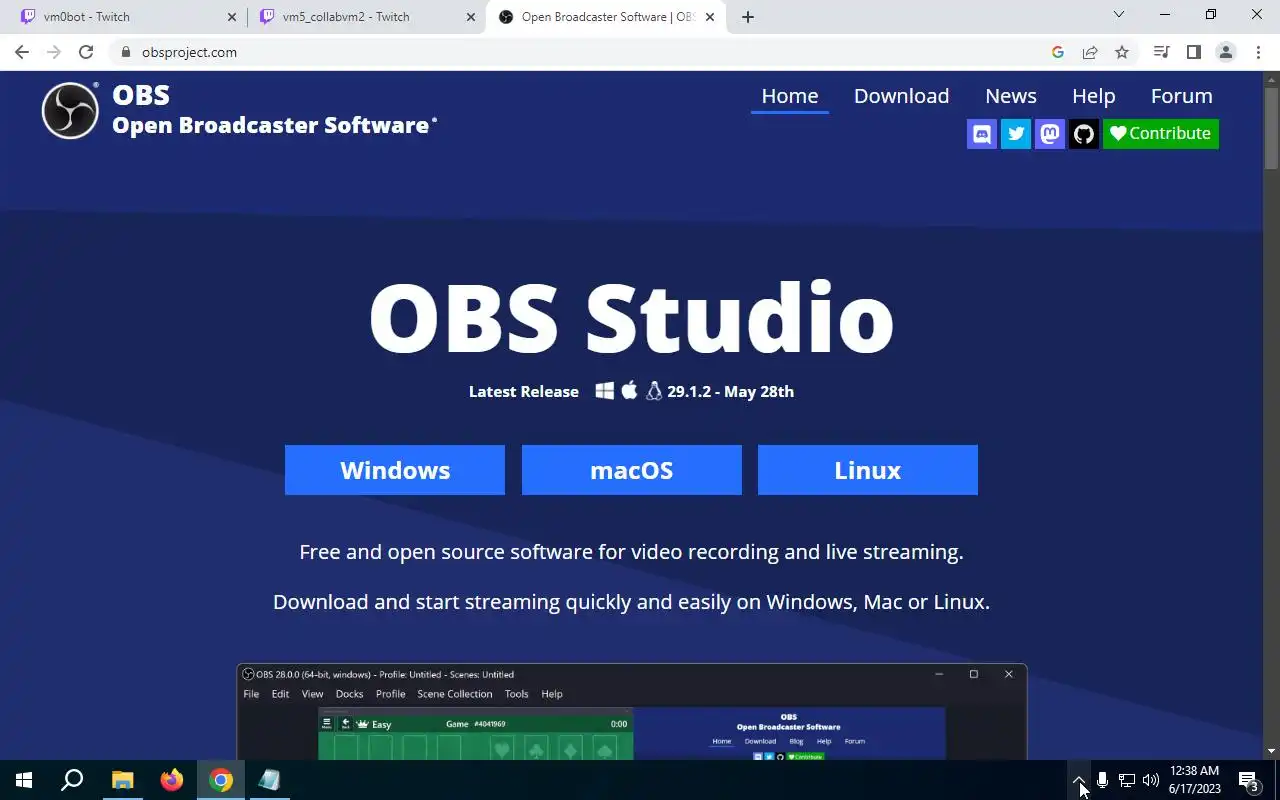Open the notepad-like app in taskbar
This screenshot has width=1280, height=800.
[x=269, y=780]
